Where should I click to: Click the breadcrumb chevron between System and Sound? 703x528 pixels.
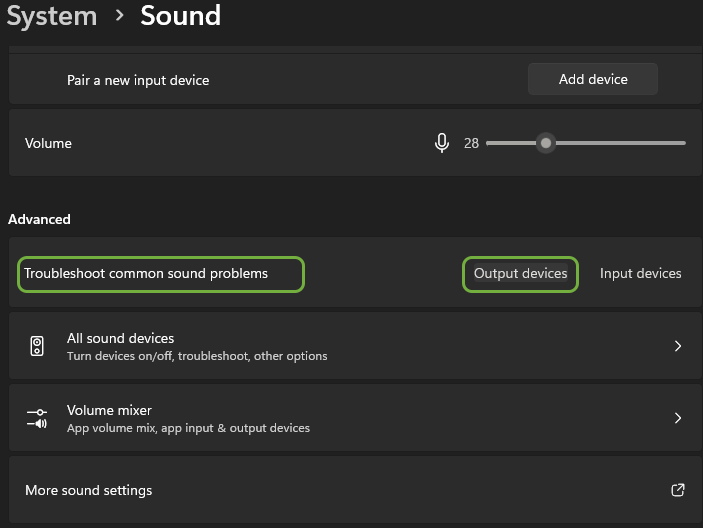pyautogui.click(x=119, y=16)
